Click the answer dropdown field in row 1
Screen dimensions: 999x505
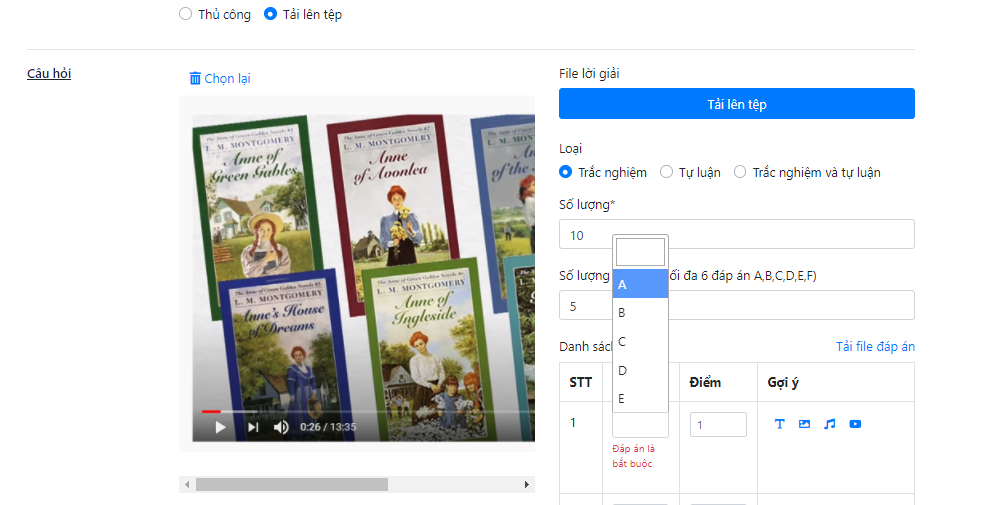tap(640, 425)
